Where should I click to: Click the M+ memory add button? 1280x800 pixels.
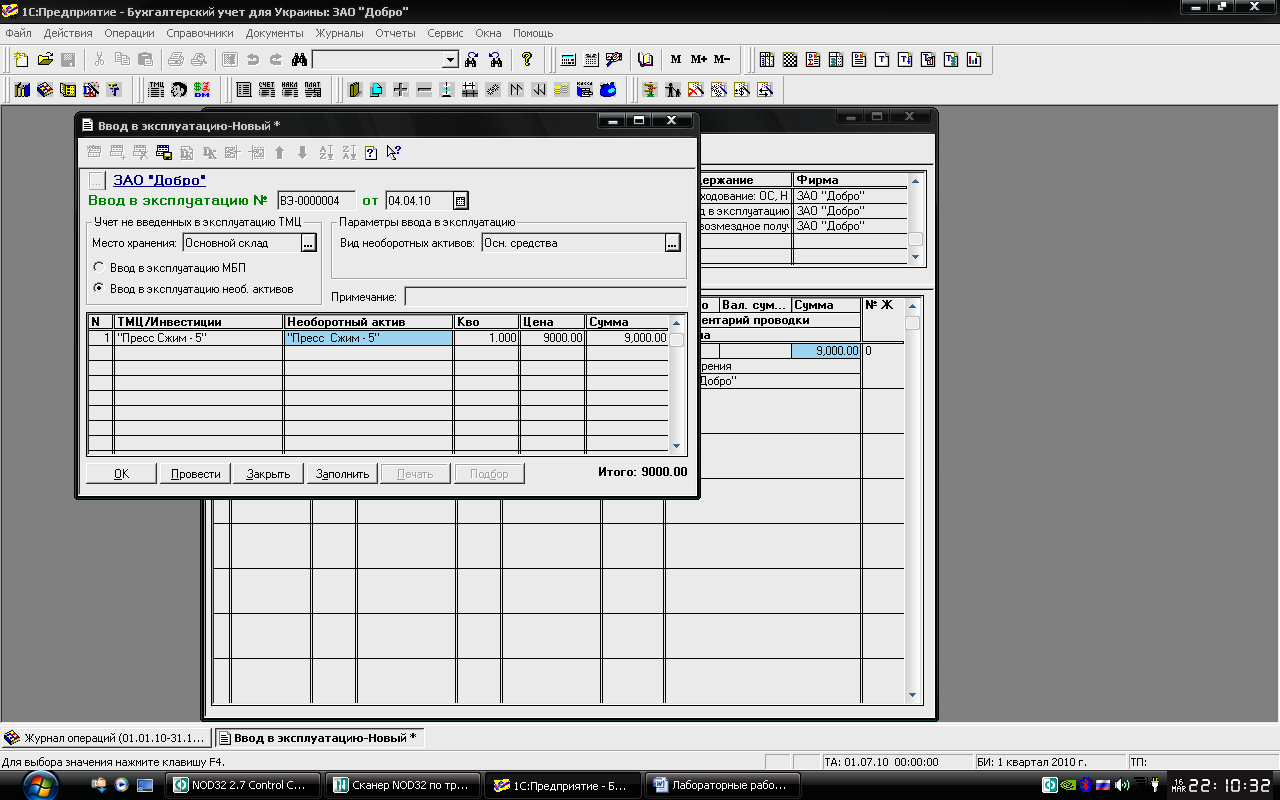pos(699,59)
